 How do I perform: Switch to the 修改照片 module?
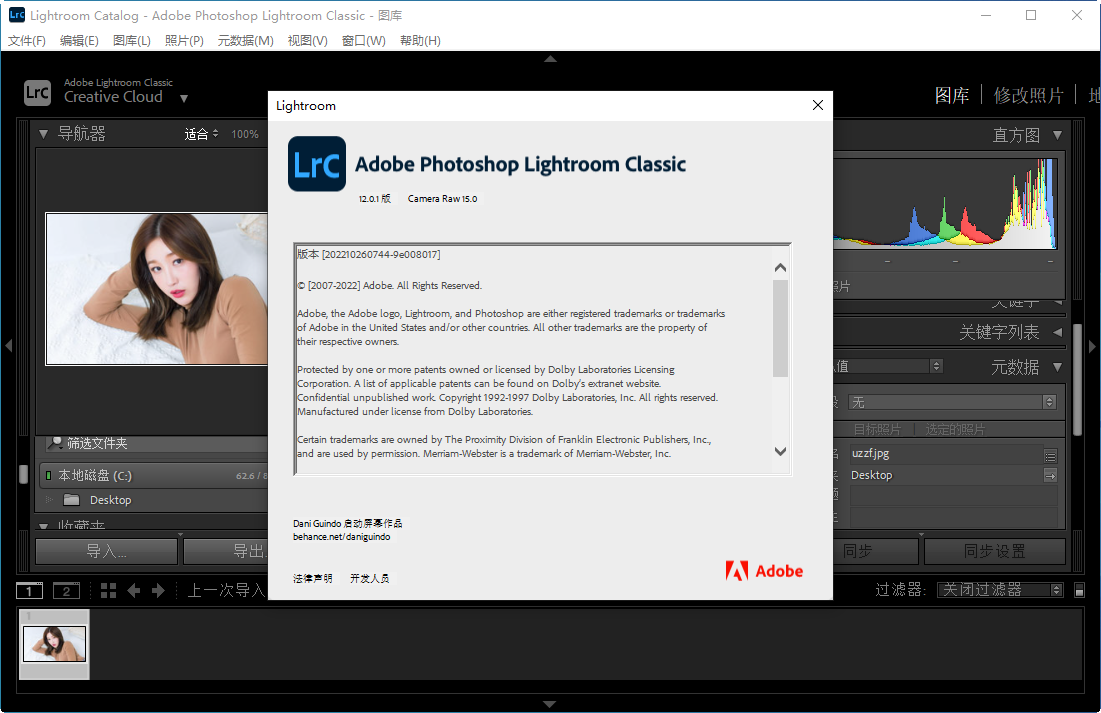(x=1028, y=95)
